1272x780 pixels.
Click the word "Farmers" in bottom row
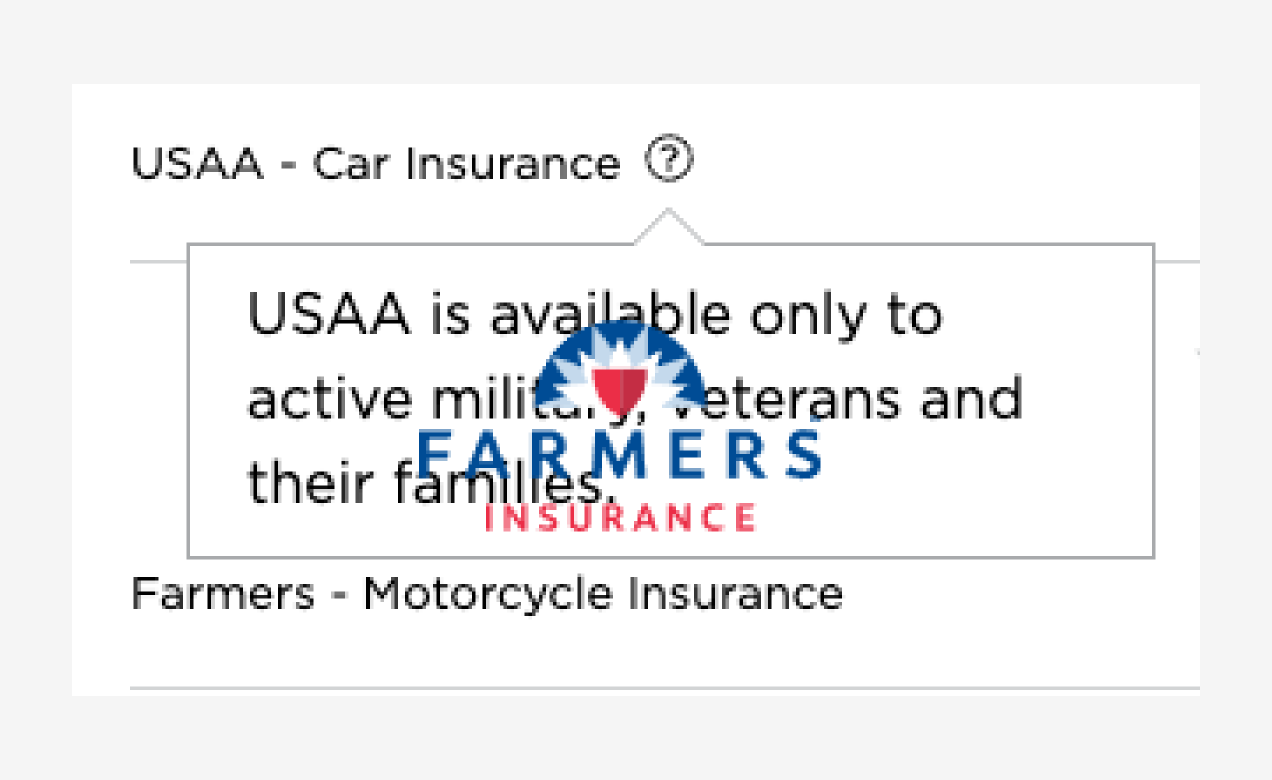(x=222, y=594)
